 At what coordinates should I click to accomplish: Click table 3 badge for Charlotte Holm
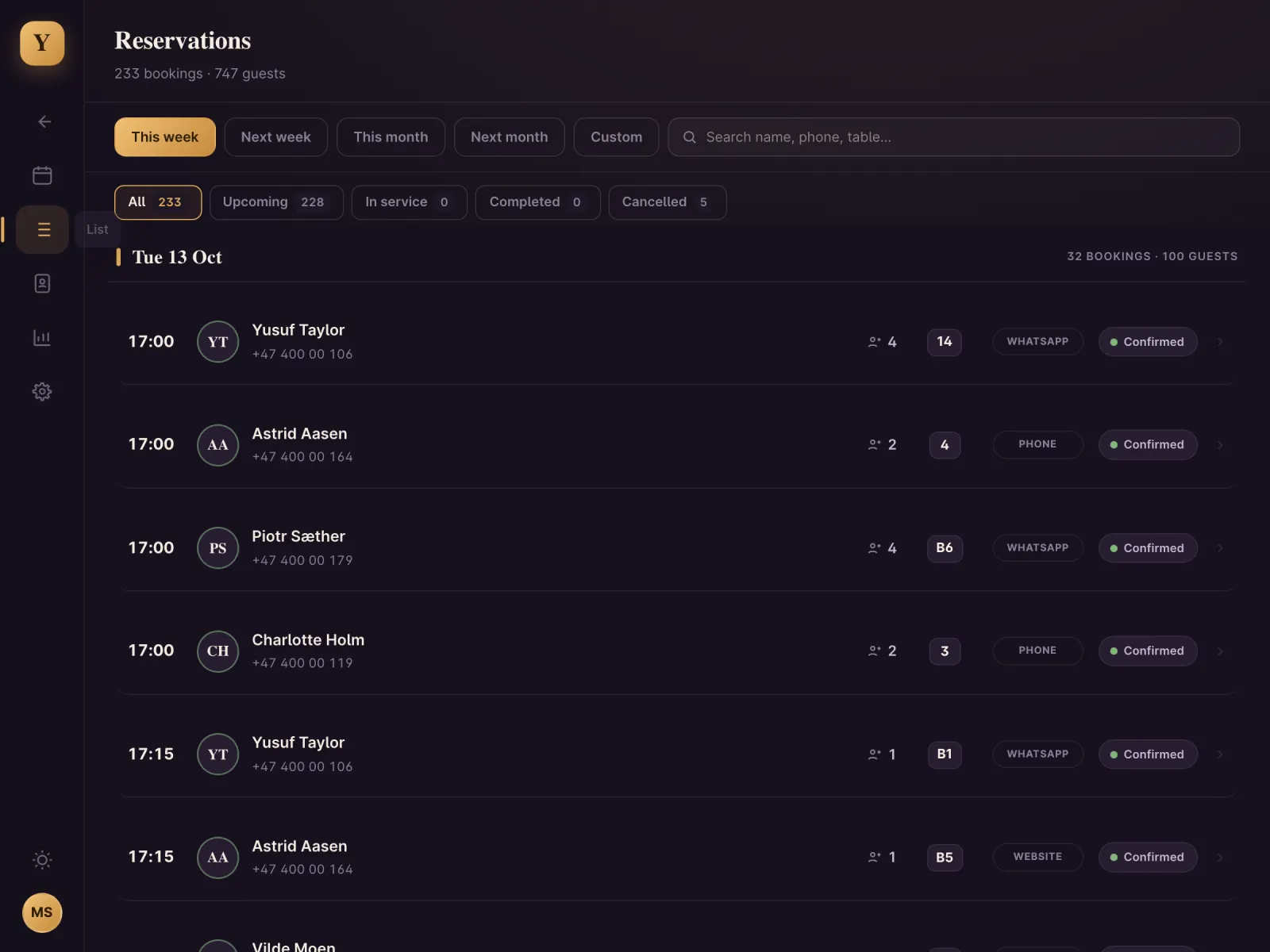(x=945, y=651)
